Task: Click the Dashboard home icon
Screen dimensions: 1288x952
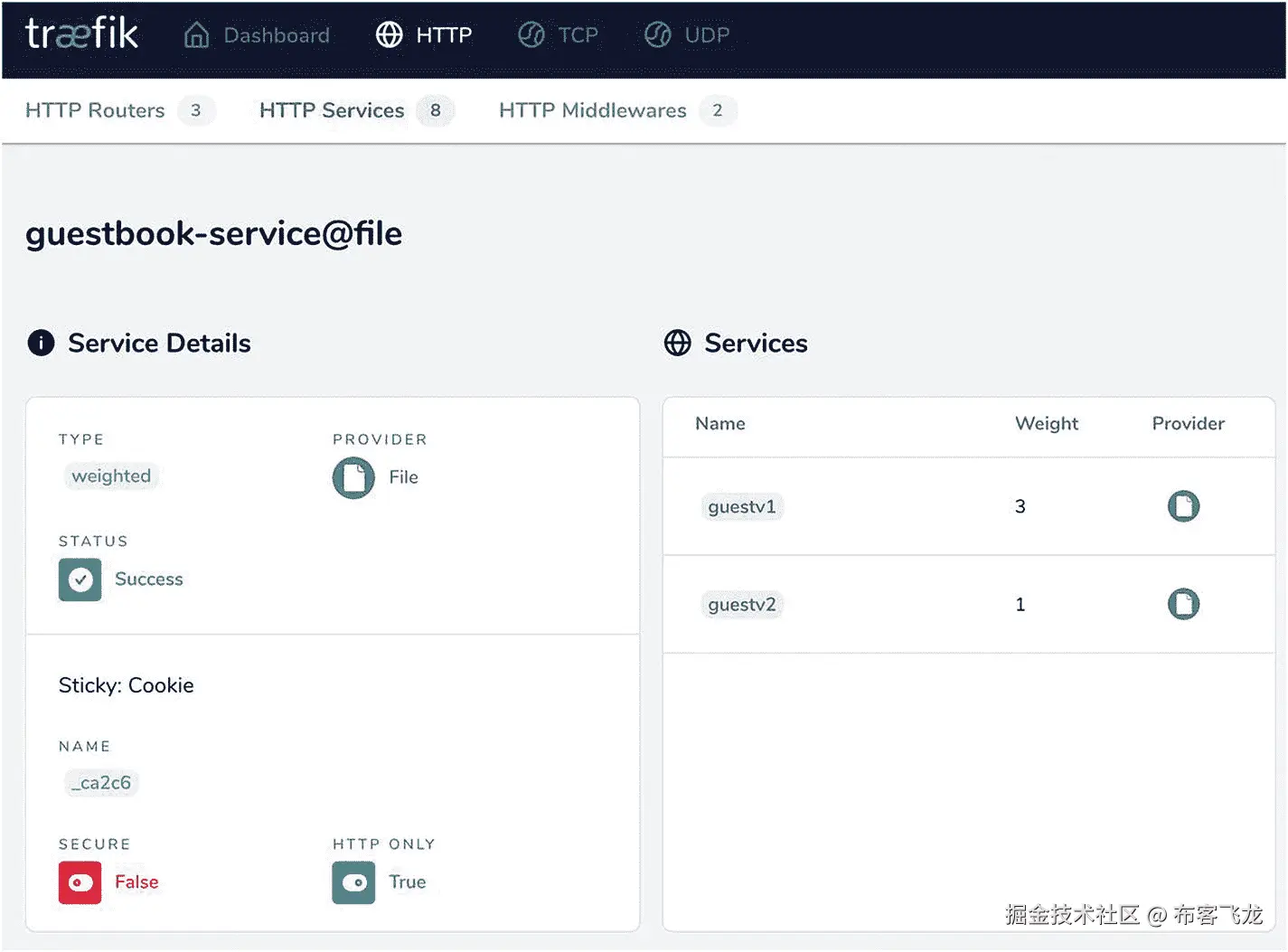Action: [x=196, y=35]
